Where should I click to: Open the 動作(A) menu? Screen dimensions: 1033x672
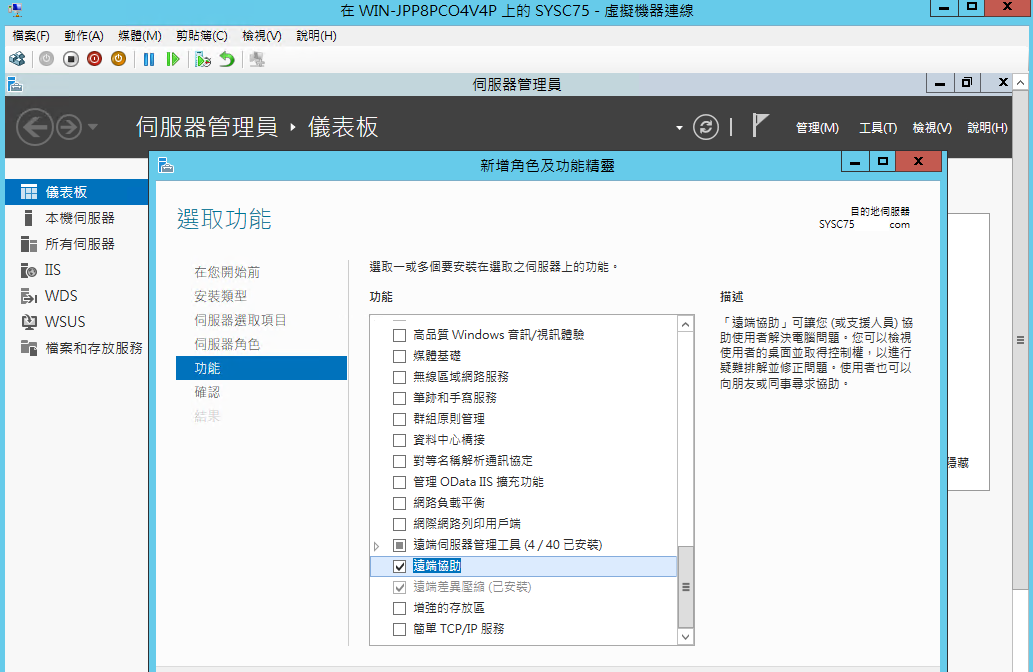click(x=84, y=36)
